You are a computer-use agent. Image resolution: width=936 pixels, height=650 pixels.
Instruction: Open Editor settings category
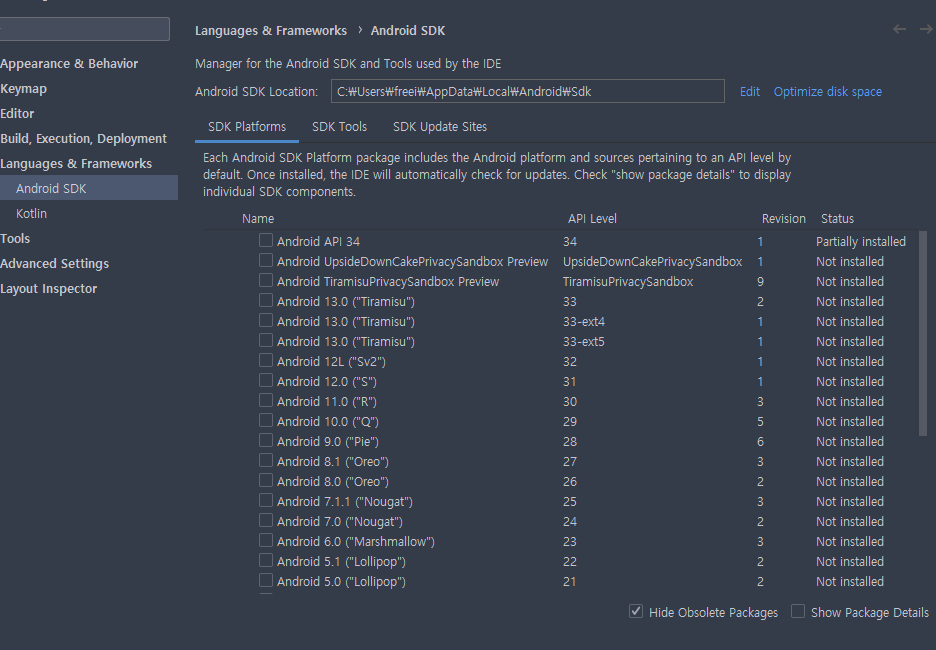point(17,113)
